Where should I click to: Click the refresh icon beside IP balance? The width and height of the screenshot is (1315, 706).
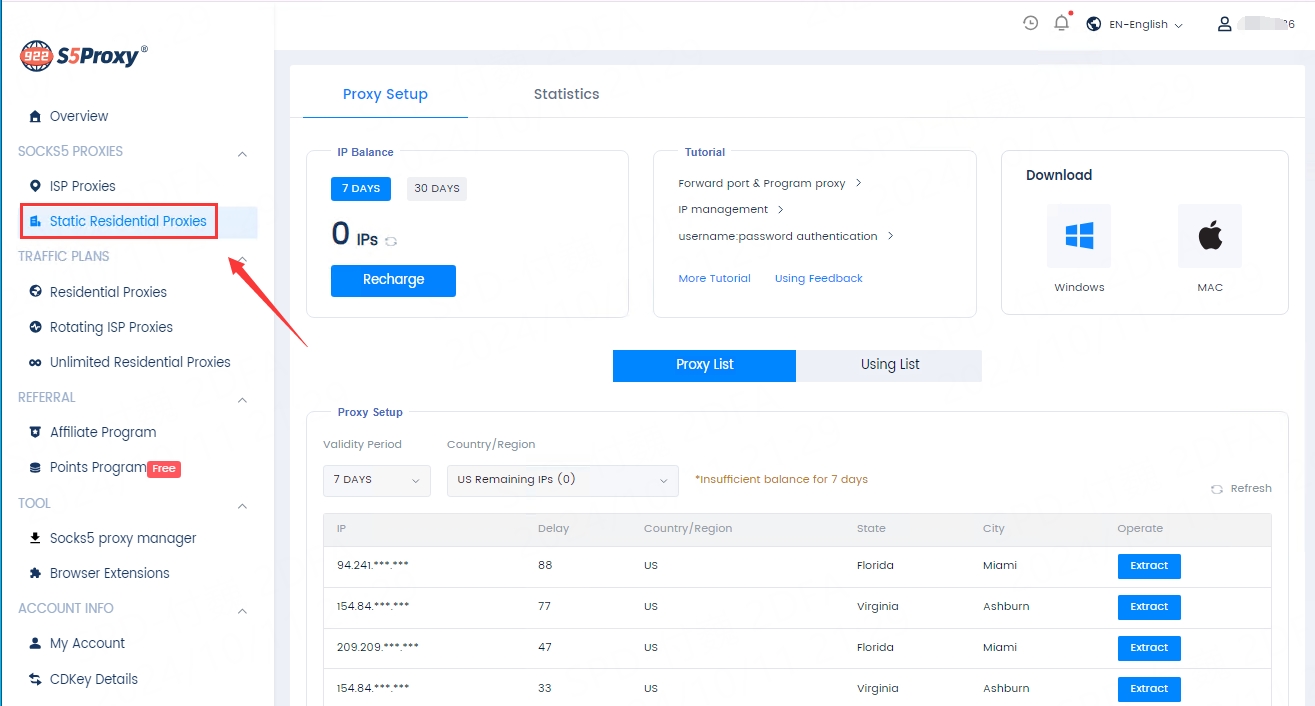[x=391, y=241]
